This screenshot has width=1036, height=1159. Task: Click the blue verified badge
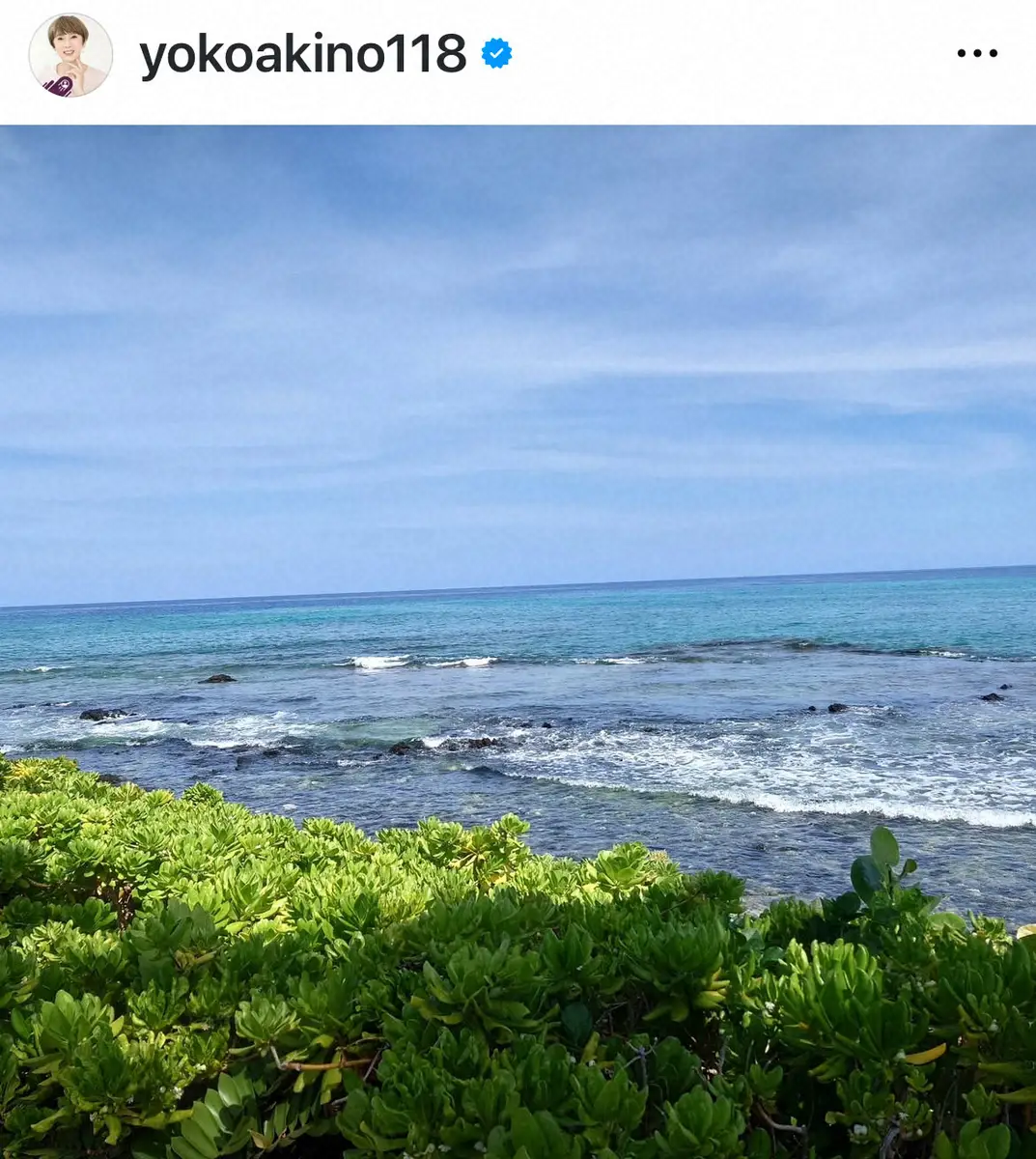pos(496,54)
